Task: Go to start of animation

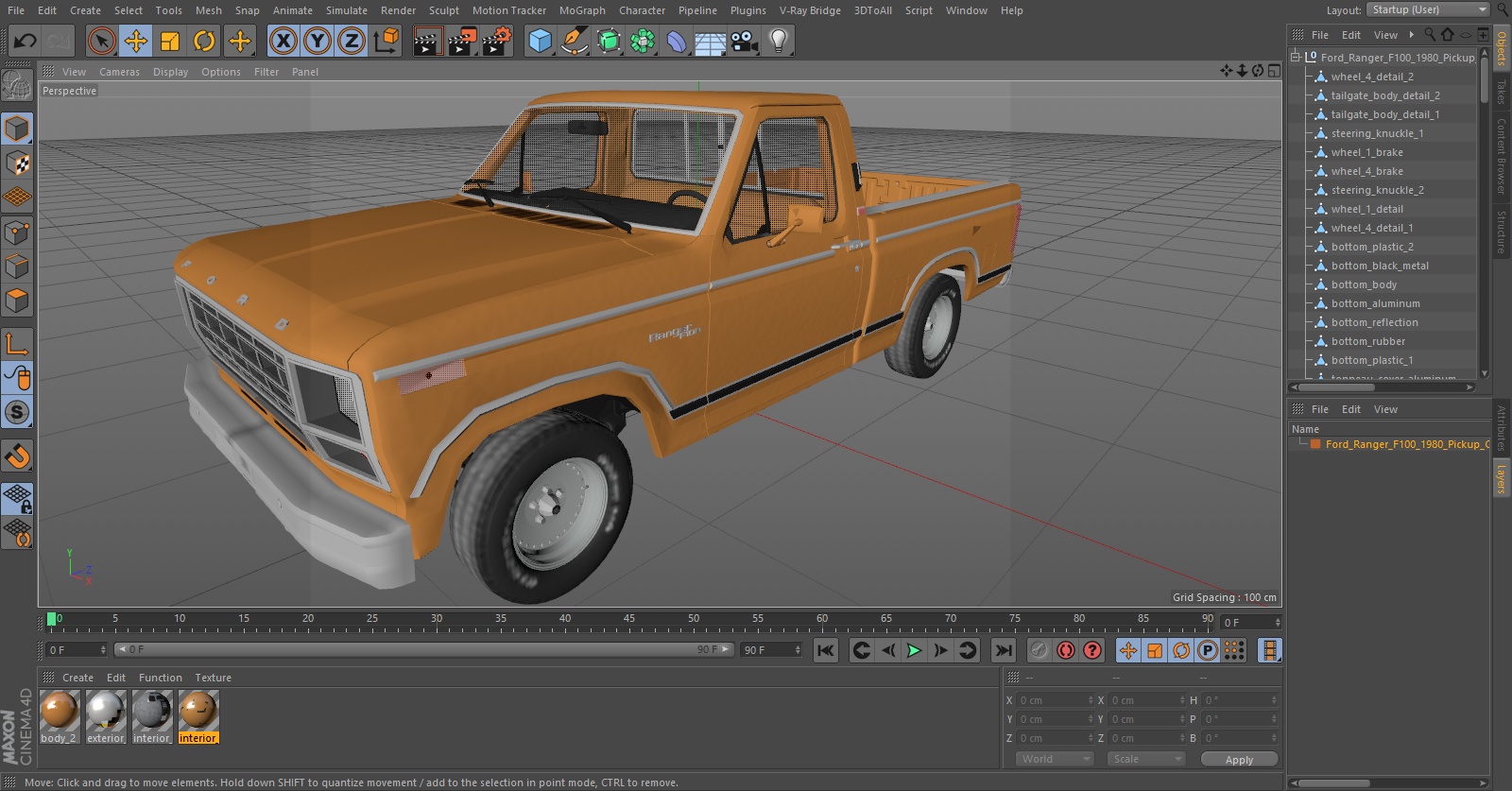Action: tap(826, 650)
